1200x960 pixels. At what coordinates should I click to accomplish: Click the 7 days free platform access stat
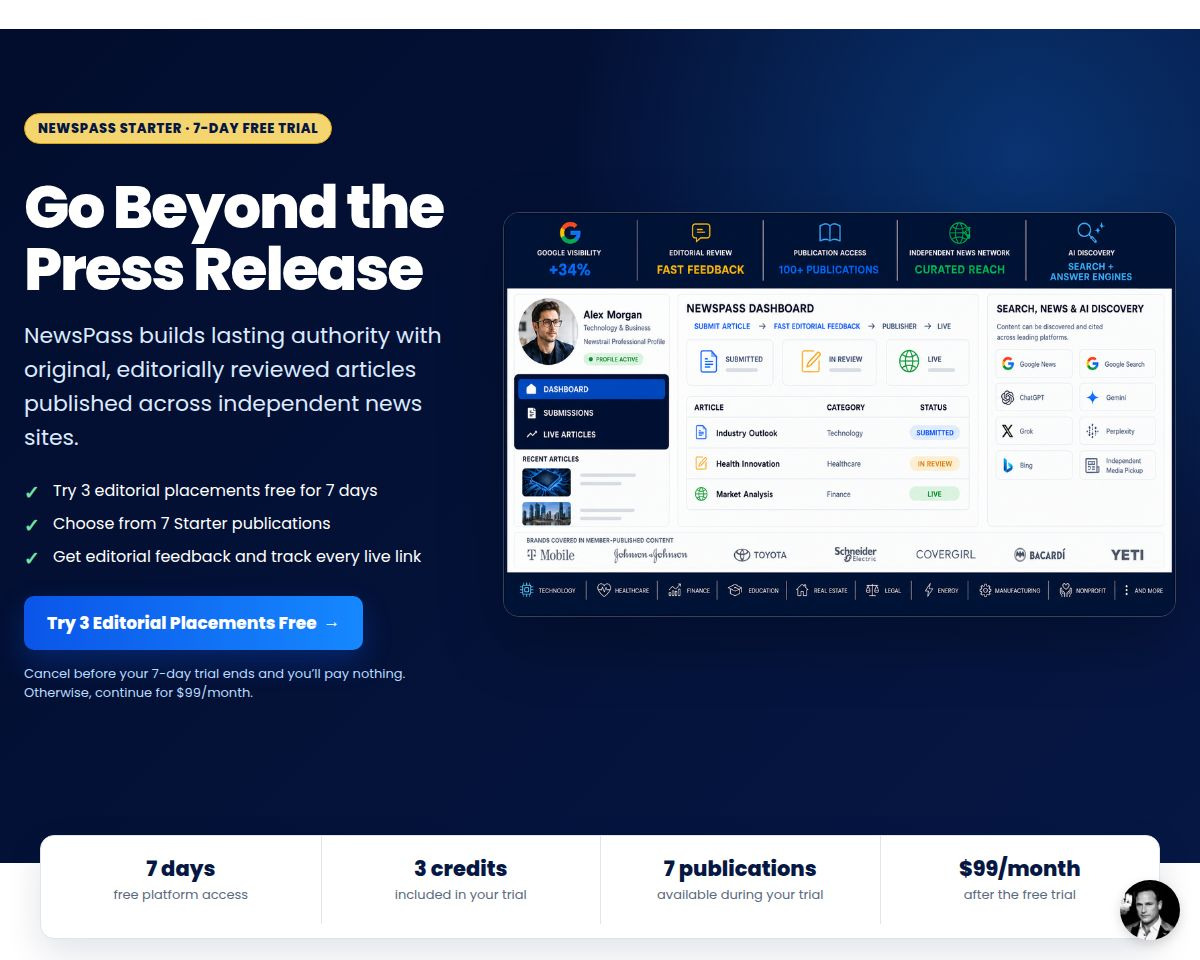181,880
